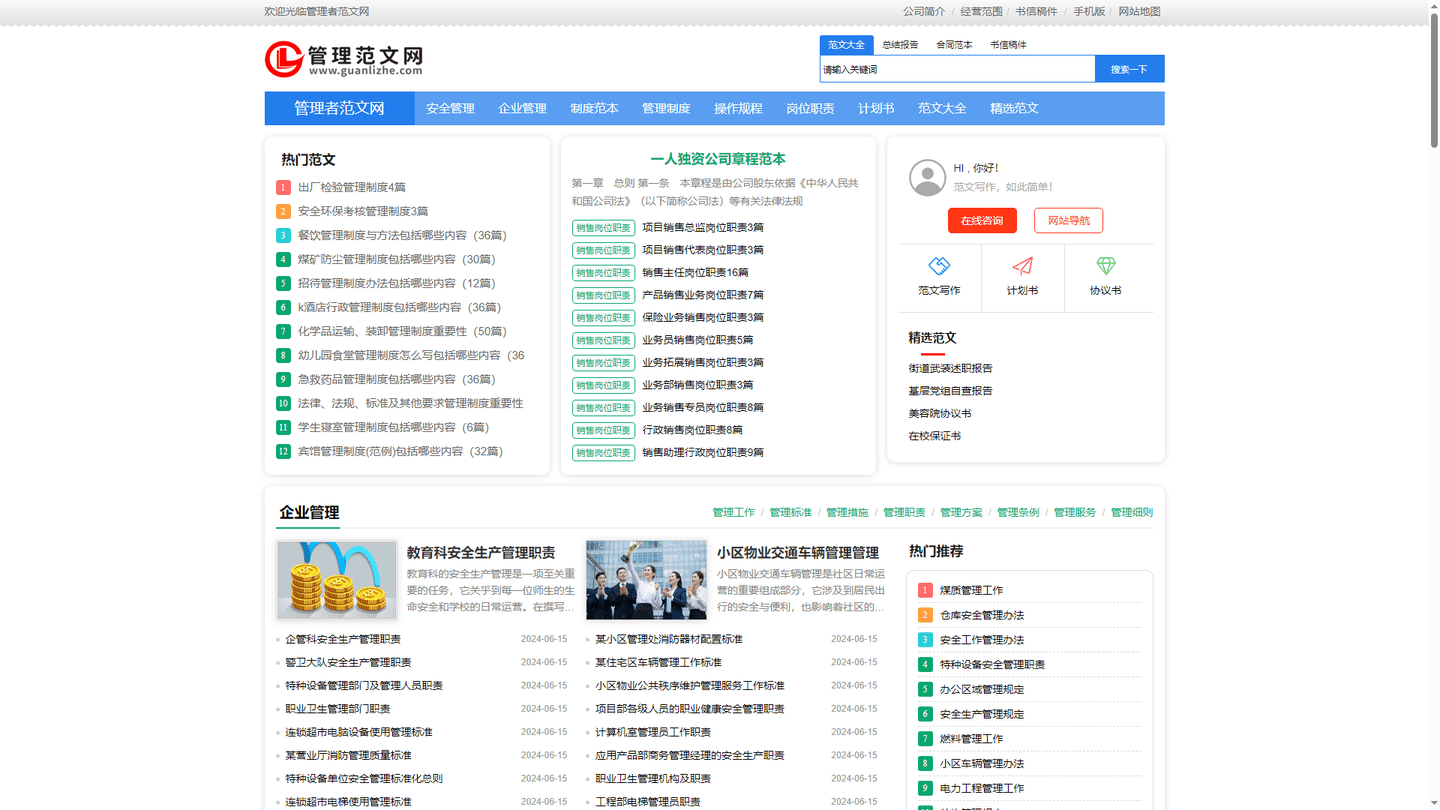Open 操作规程 in the navigation bar

pos(738,108)
